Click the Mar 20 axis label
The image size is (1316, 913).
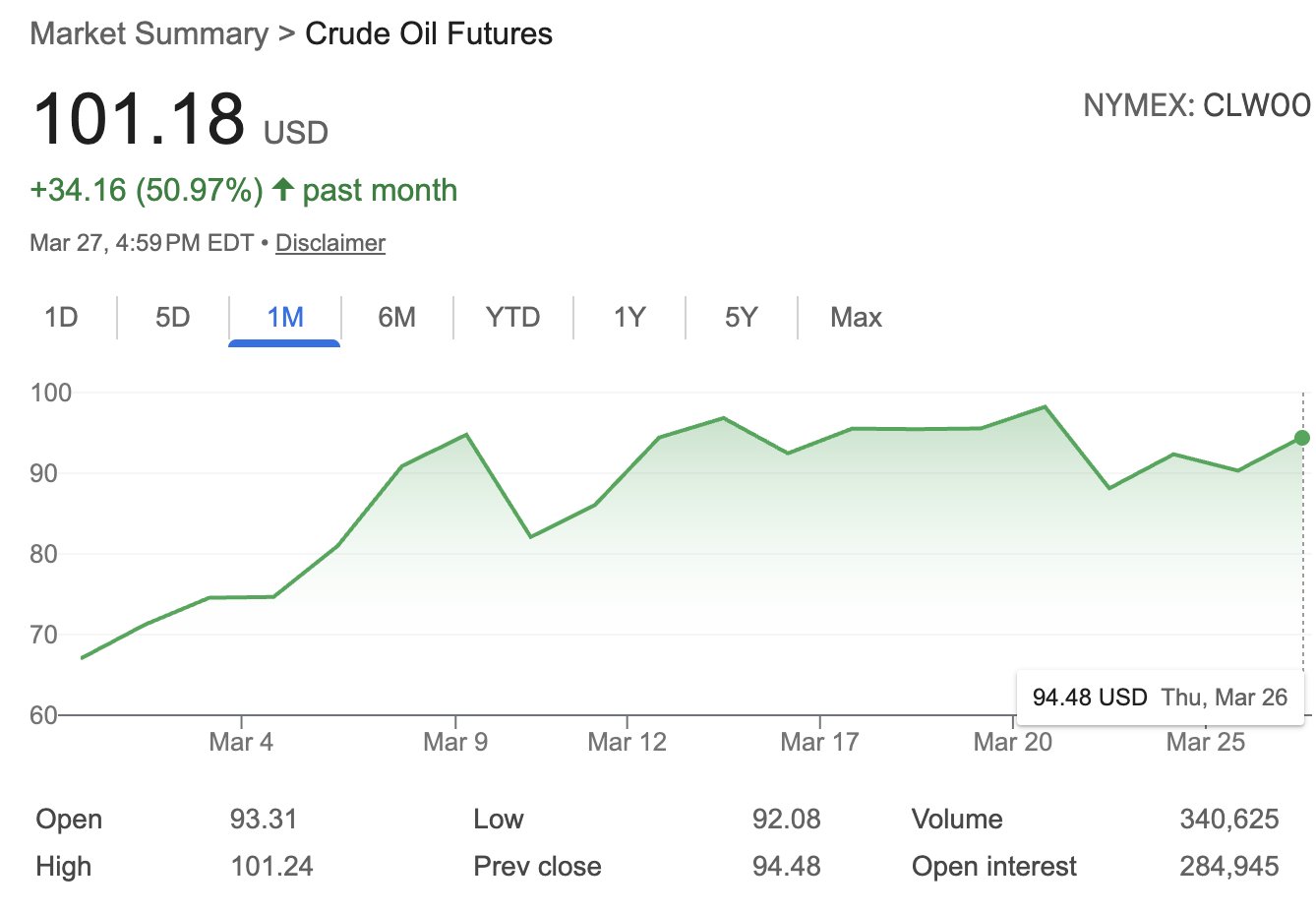[x=1012, y=742]
